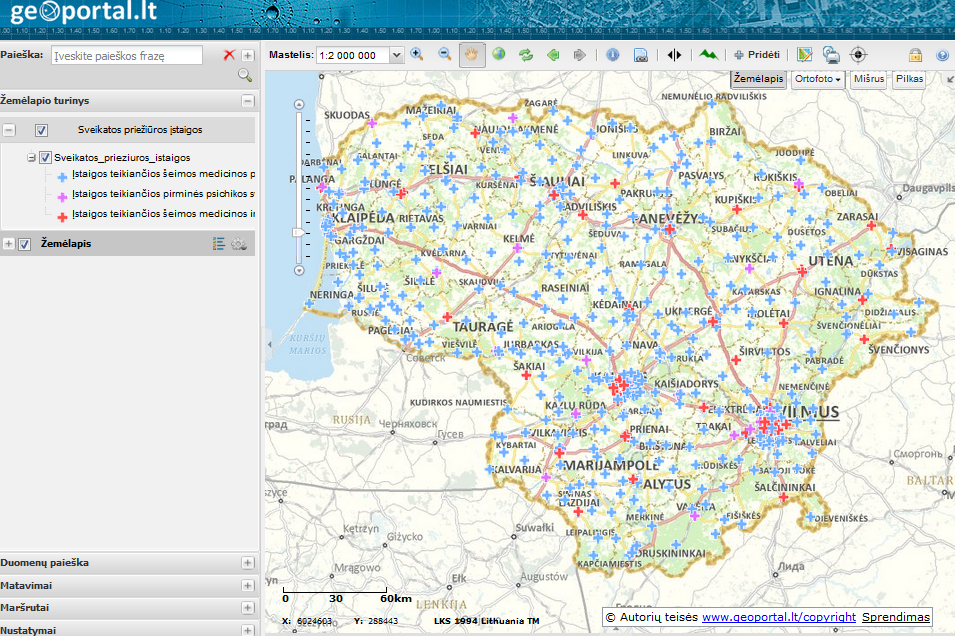This screenshot has width=955, height=636.
Task: Toggle the Sveikatos priežiūros įstaigos group checkbox
Action: pyautogui.click(x=41, y=130)
